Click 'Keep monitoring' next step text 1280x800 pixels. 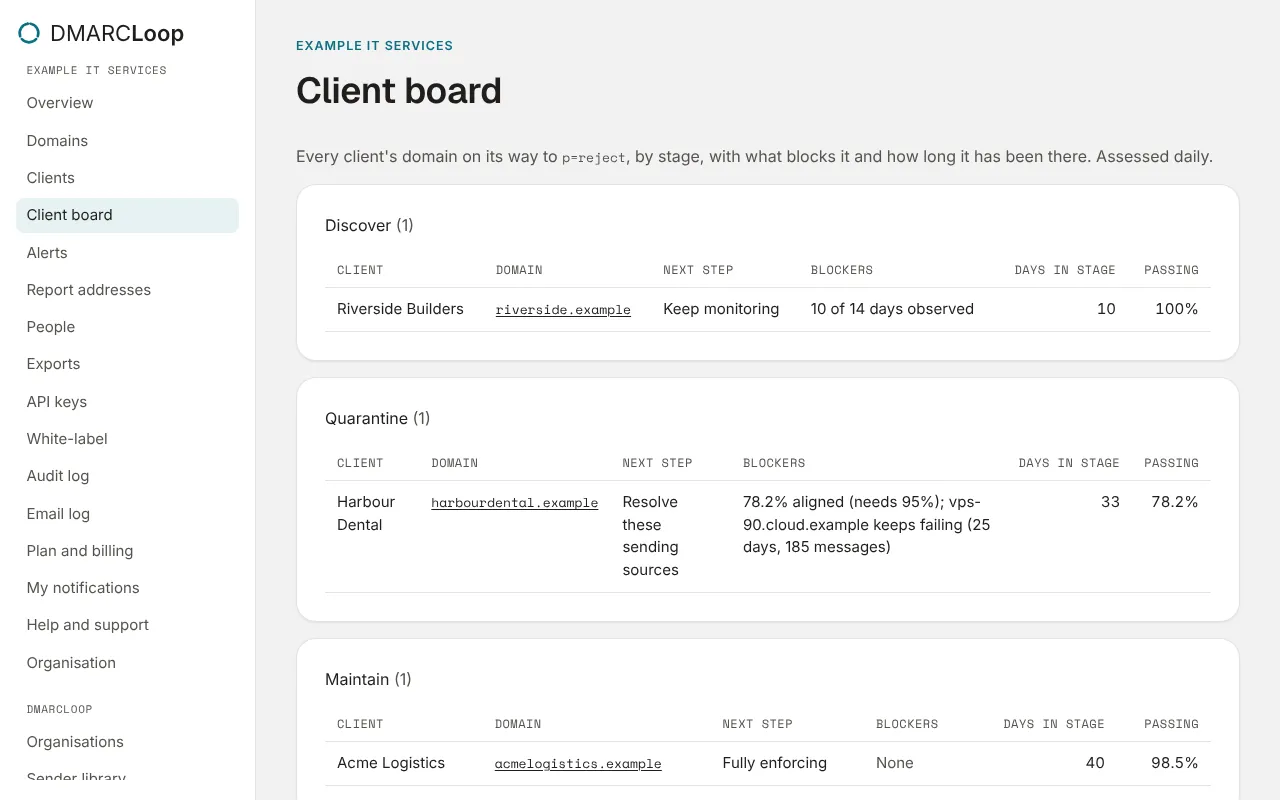point(721,309)
